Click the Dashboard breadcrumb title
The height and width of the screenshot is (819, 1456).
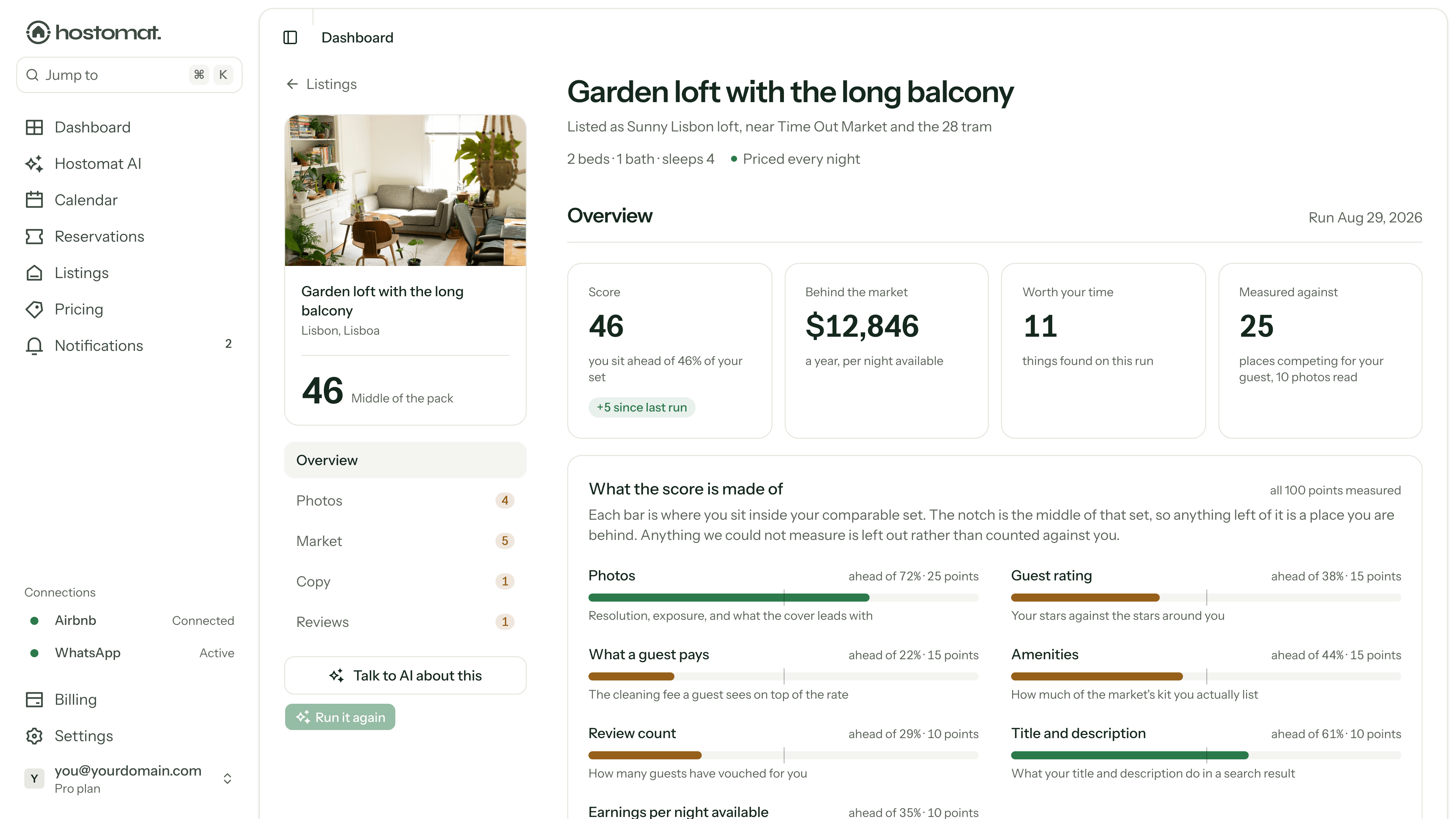[x=357, y=37]
